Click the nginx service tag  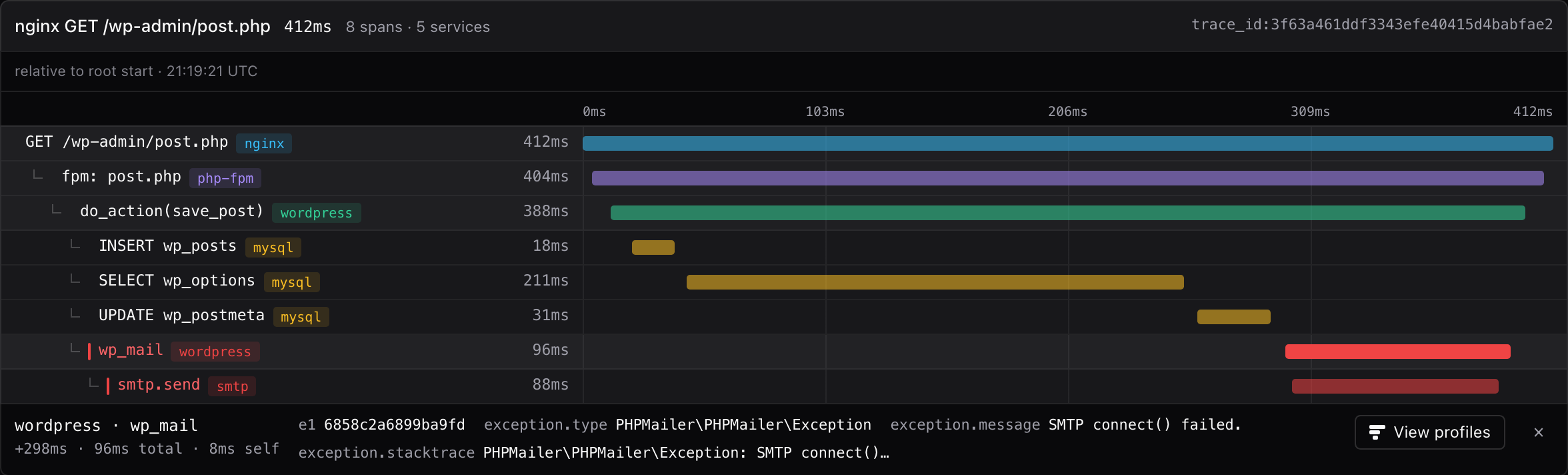coord(264,143)
